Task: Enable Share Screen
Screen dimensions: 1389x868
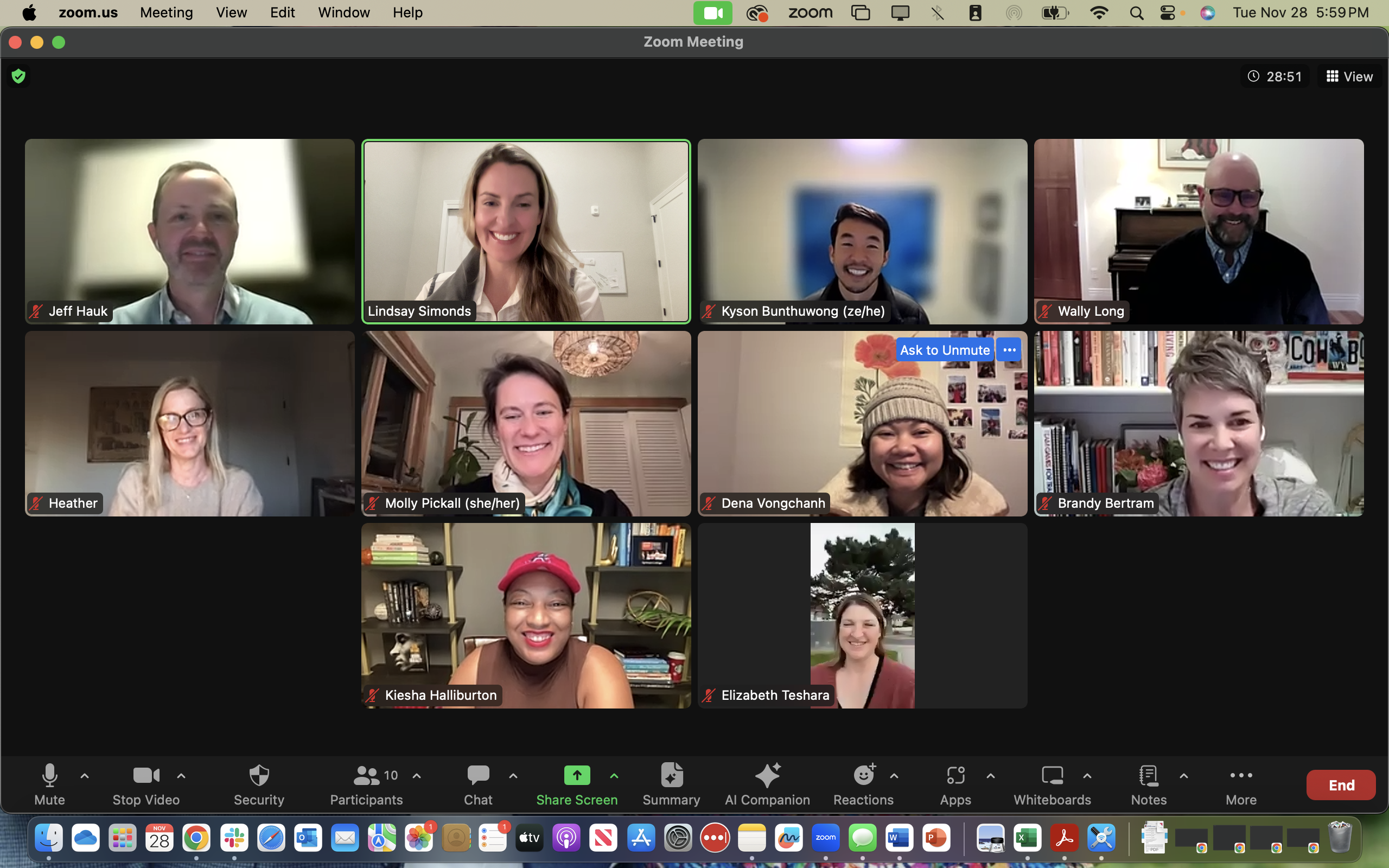Action: (577, 785)
